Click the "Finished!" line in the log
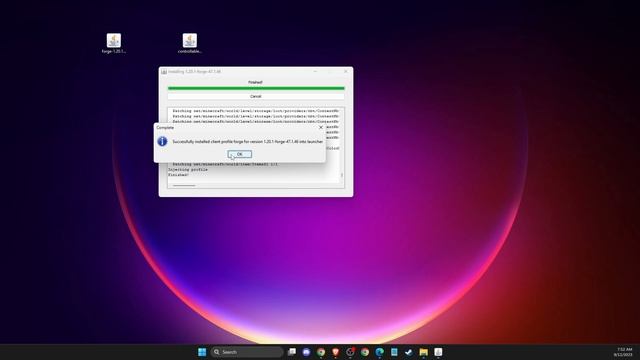Viewport: 640px width, 360px height. click(178, 175)
